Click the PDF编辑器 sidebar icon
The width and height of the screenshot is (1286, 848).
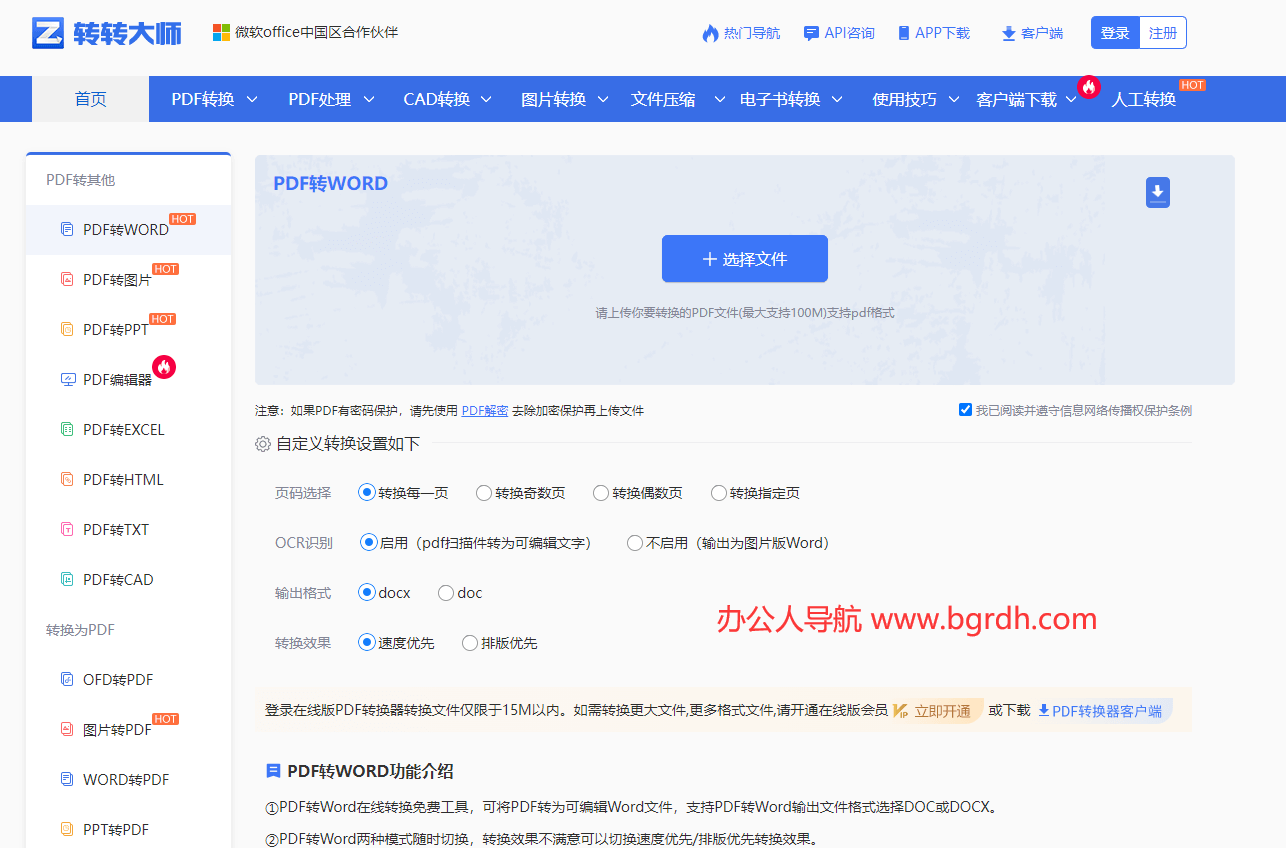tap(67, 379)
